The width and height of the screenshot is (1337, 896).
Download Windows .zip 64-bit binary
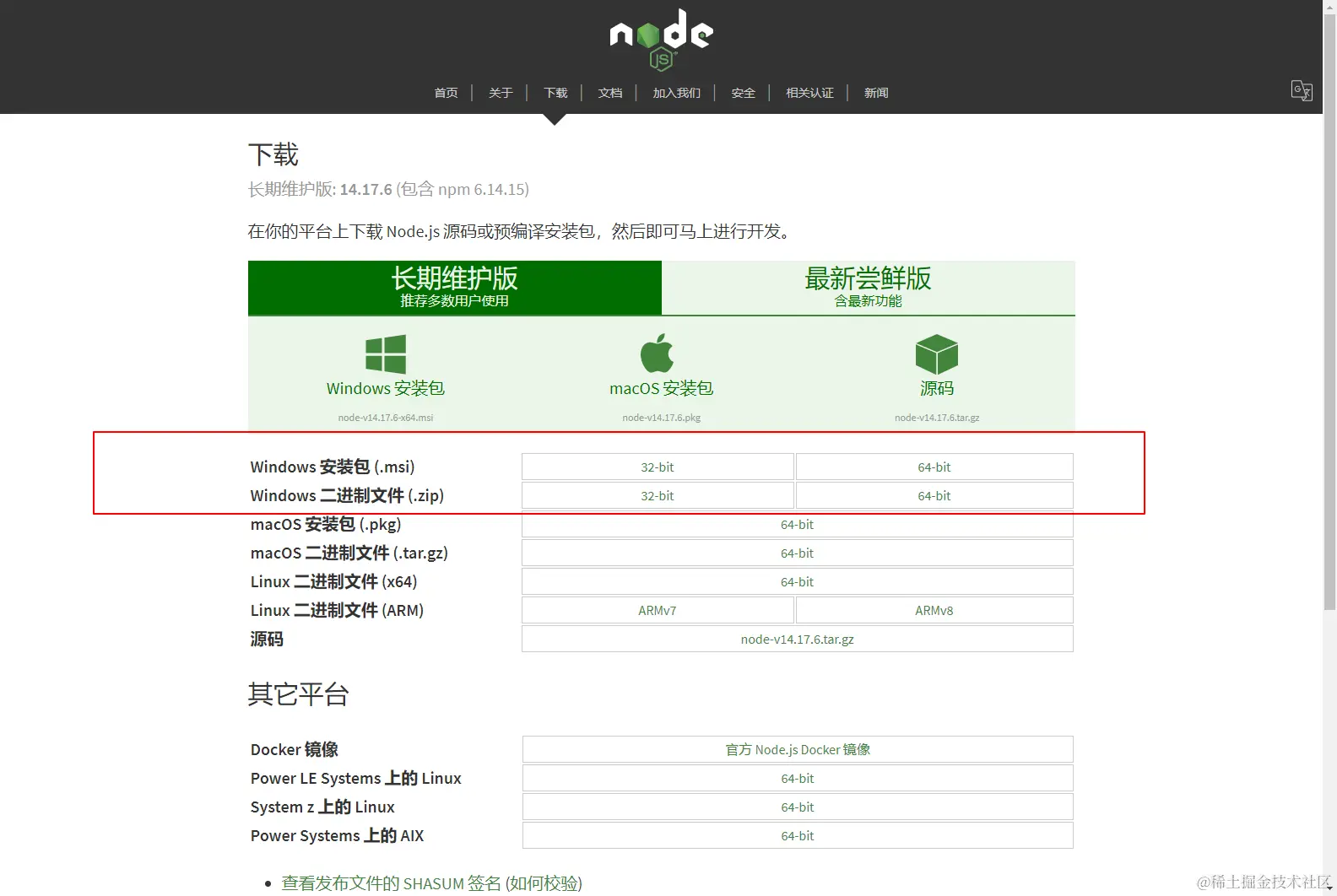(934, 495)
